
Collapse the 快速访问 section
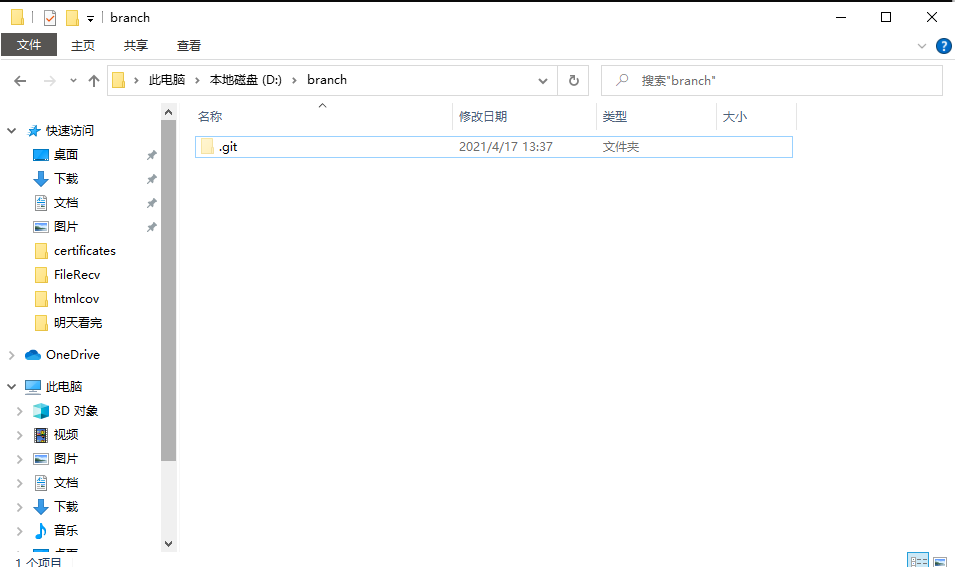(12, 131)
